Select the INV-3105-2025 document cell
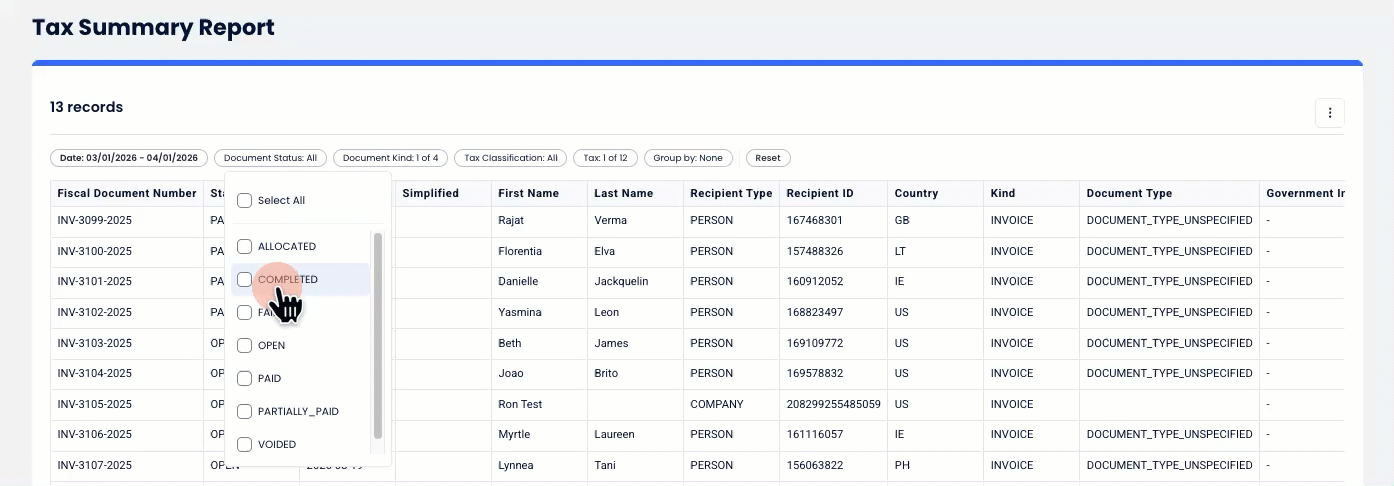 pyautogui.click(x=95, y=404)
